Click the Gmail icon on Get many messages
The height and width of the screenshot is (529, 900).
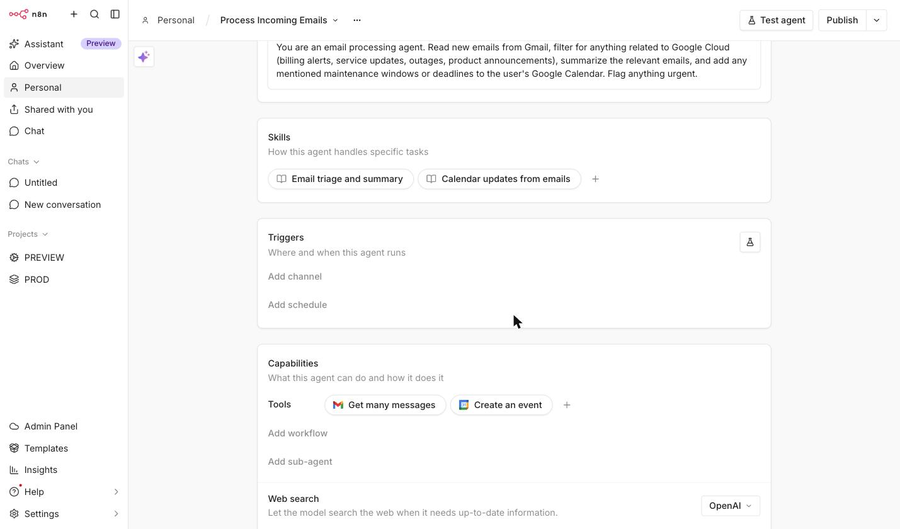coord(338,405)
